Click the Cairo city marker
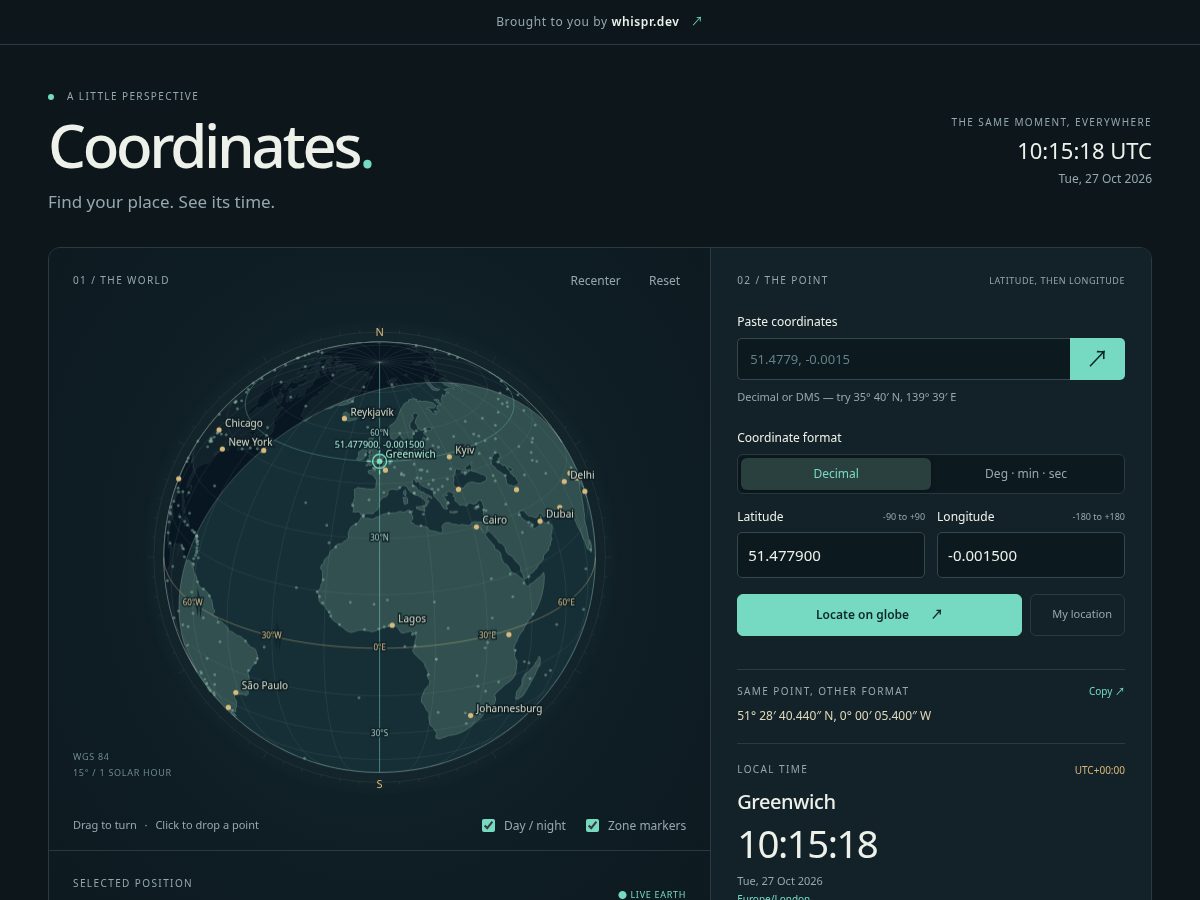 point(476,527)
